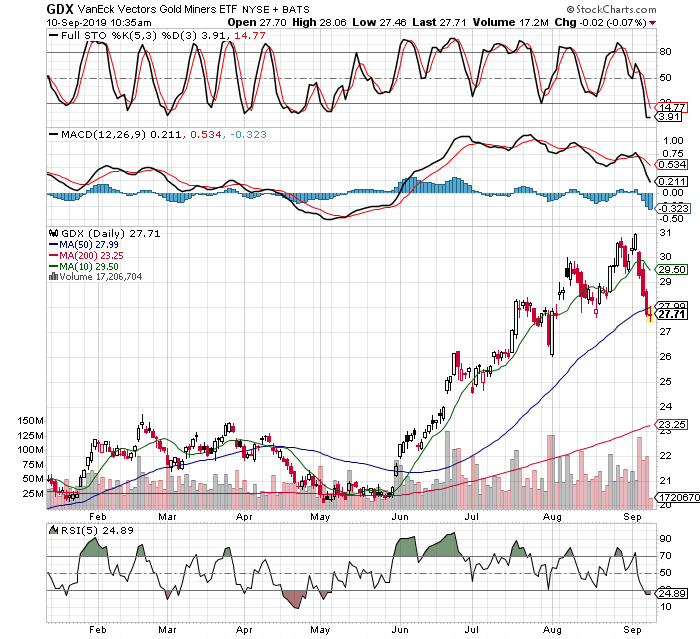Viewport: 700px width, 639px height.
Task: Click the 150M volume scale label
Action: 30,421
